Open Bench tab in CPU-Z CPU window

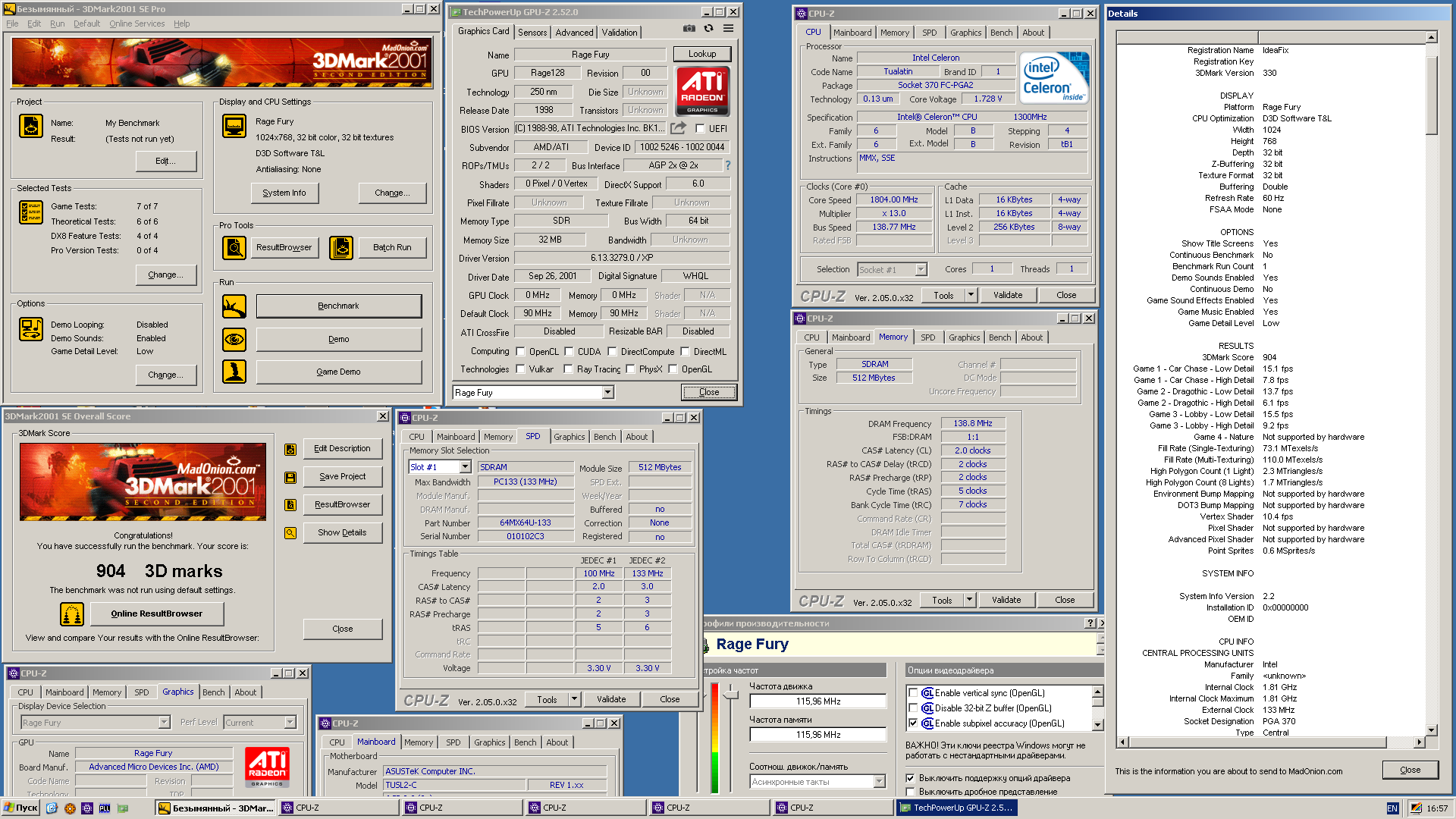[x=1001, y=33]
